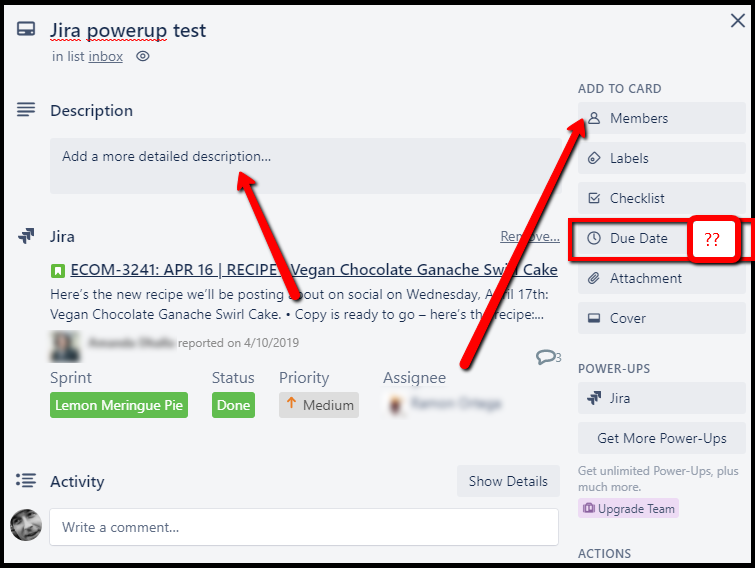Open Members in Add to Card
The height and width of the screenshot is (568, 755).
pyautogui.click(x=662, y=118)
